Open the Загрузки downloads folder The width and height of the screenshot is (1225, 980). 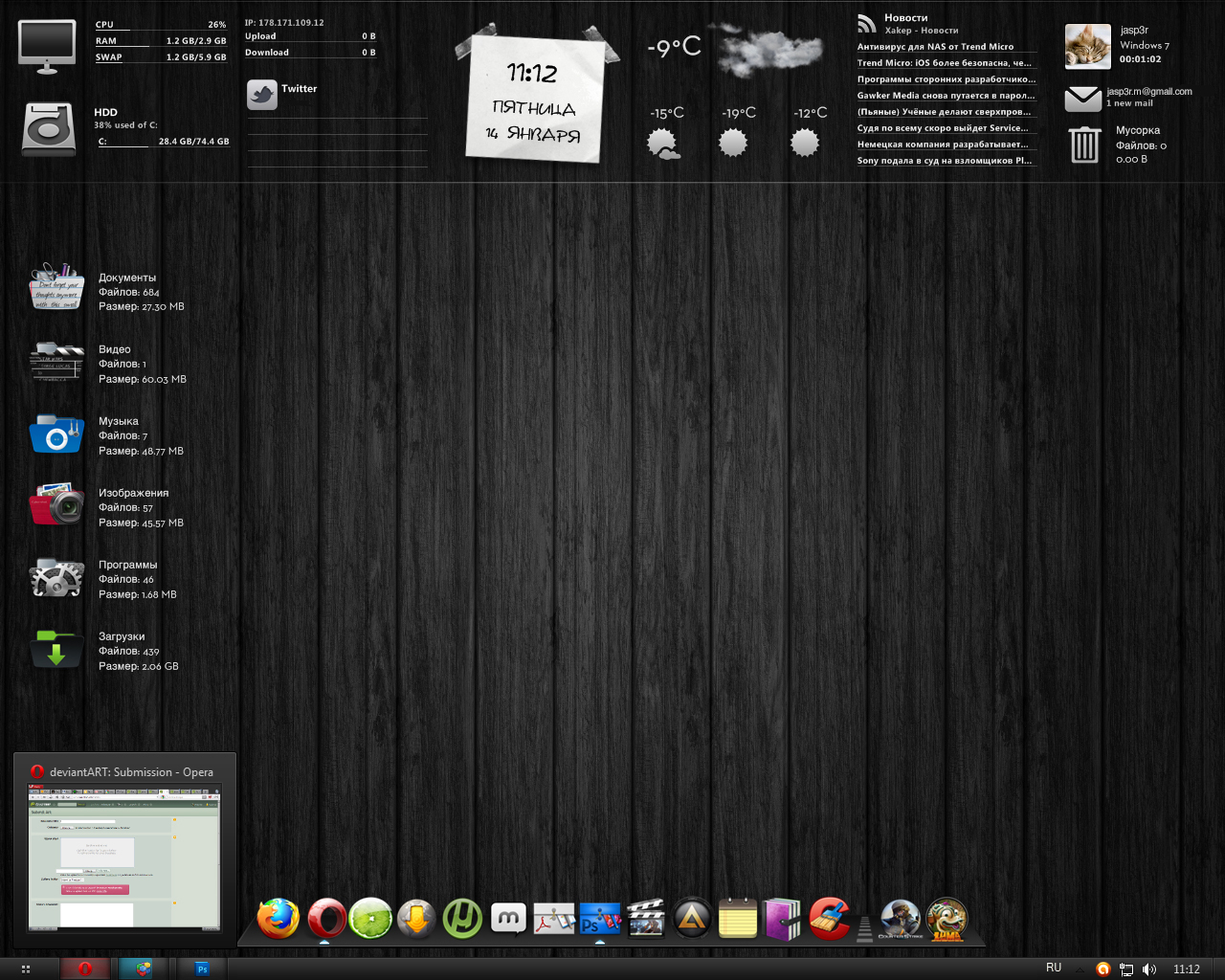click(x=56, y=650)
